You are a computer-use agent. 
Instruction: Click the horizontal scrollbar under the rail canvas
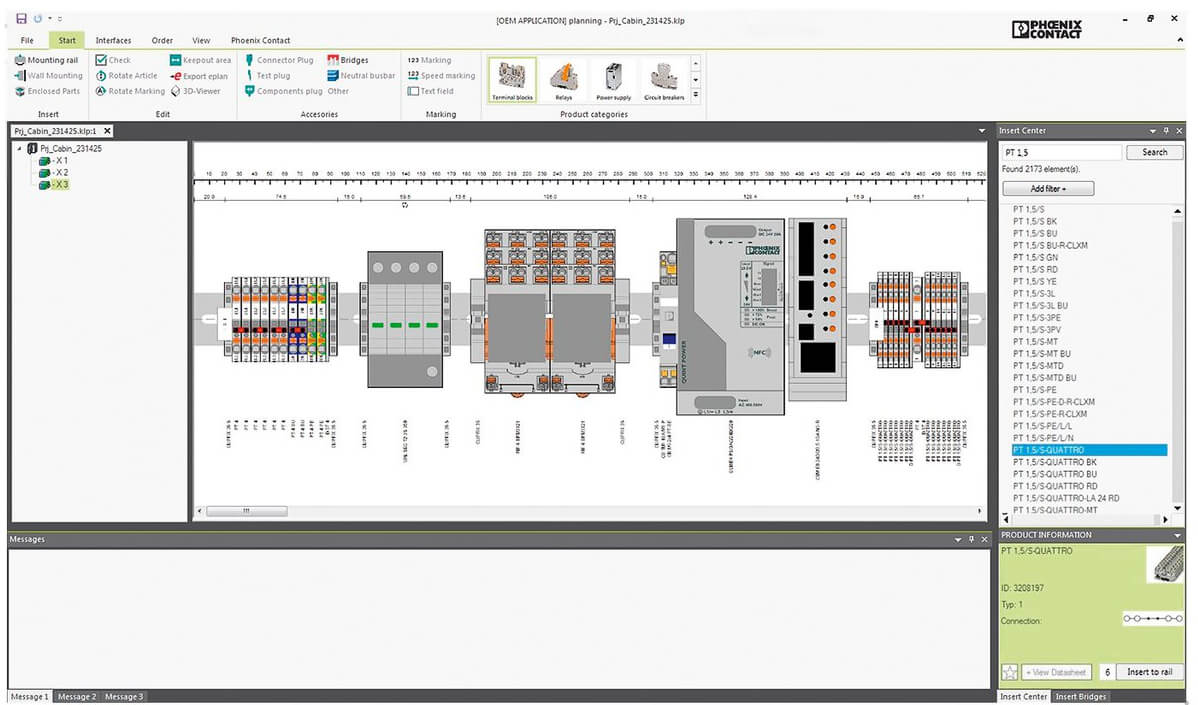(x=246, y=511)
